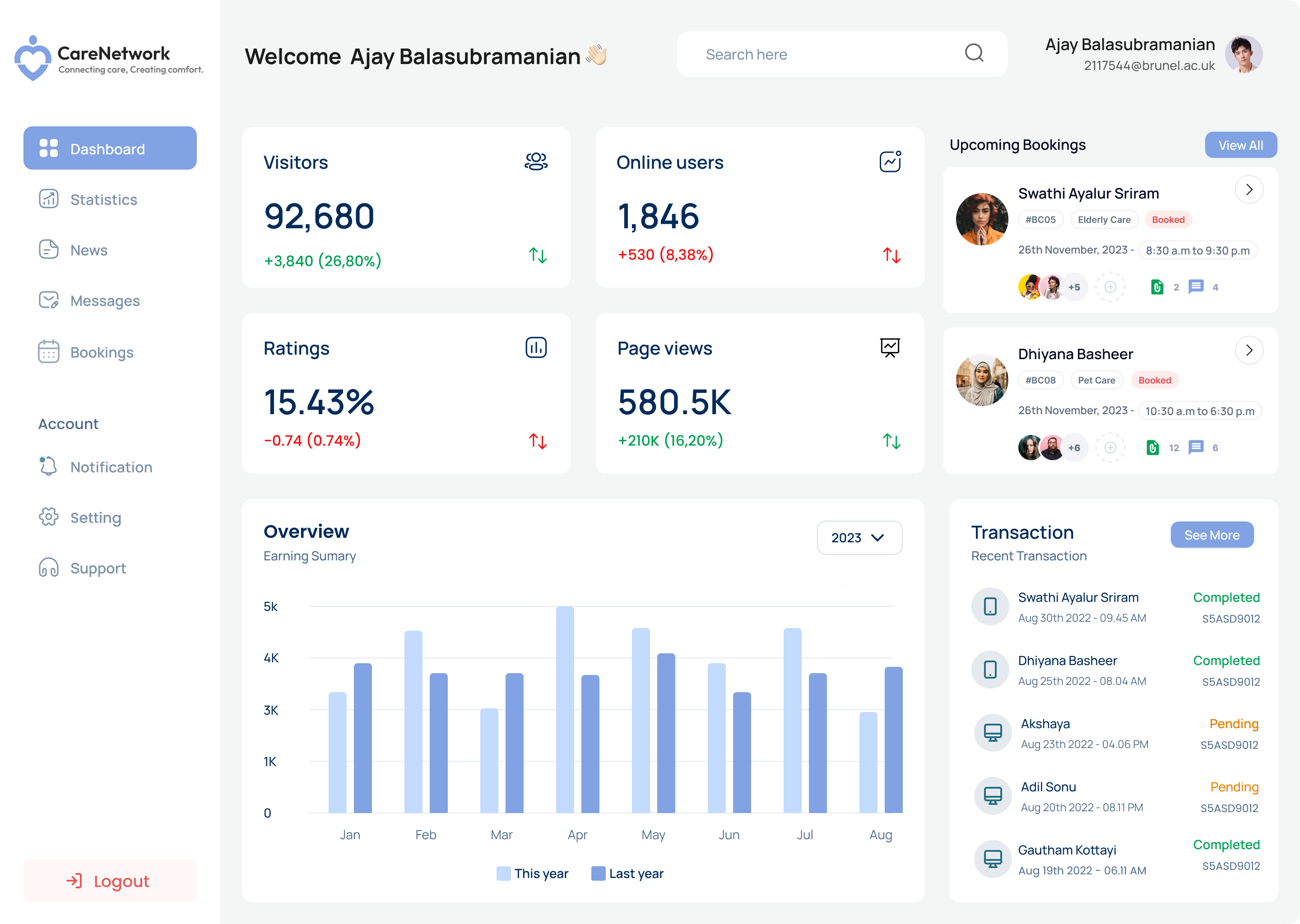Click Online users chart icon
Viewport: 1300px width, 924px height.
(890, 162)
